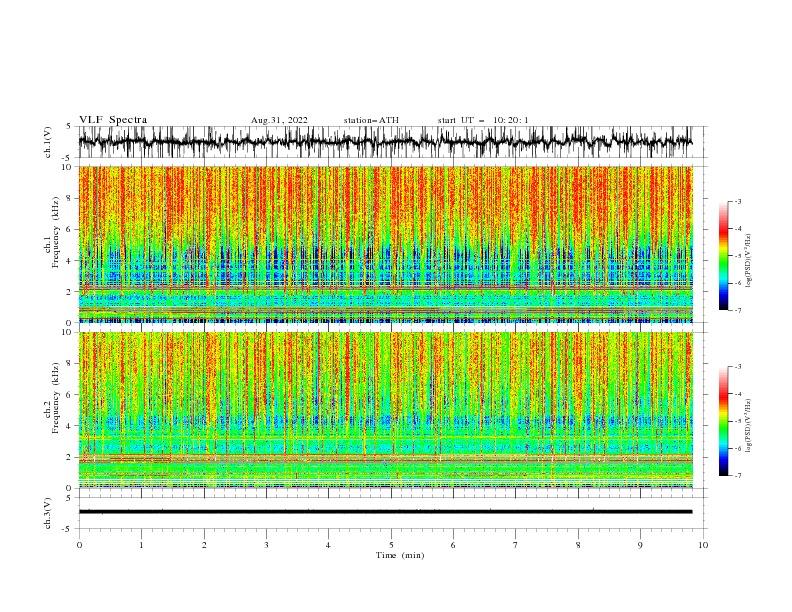Screen dimensions: 792x612
Task: Click the 'VLF Spectra' title text
Action: pos(113,120)
